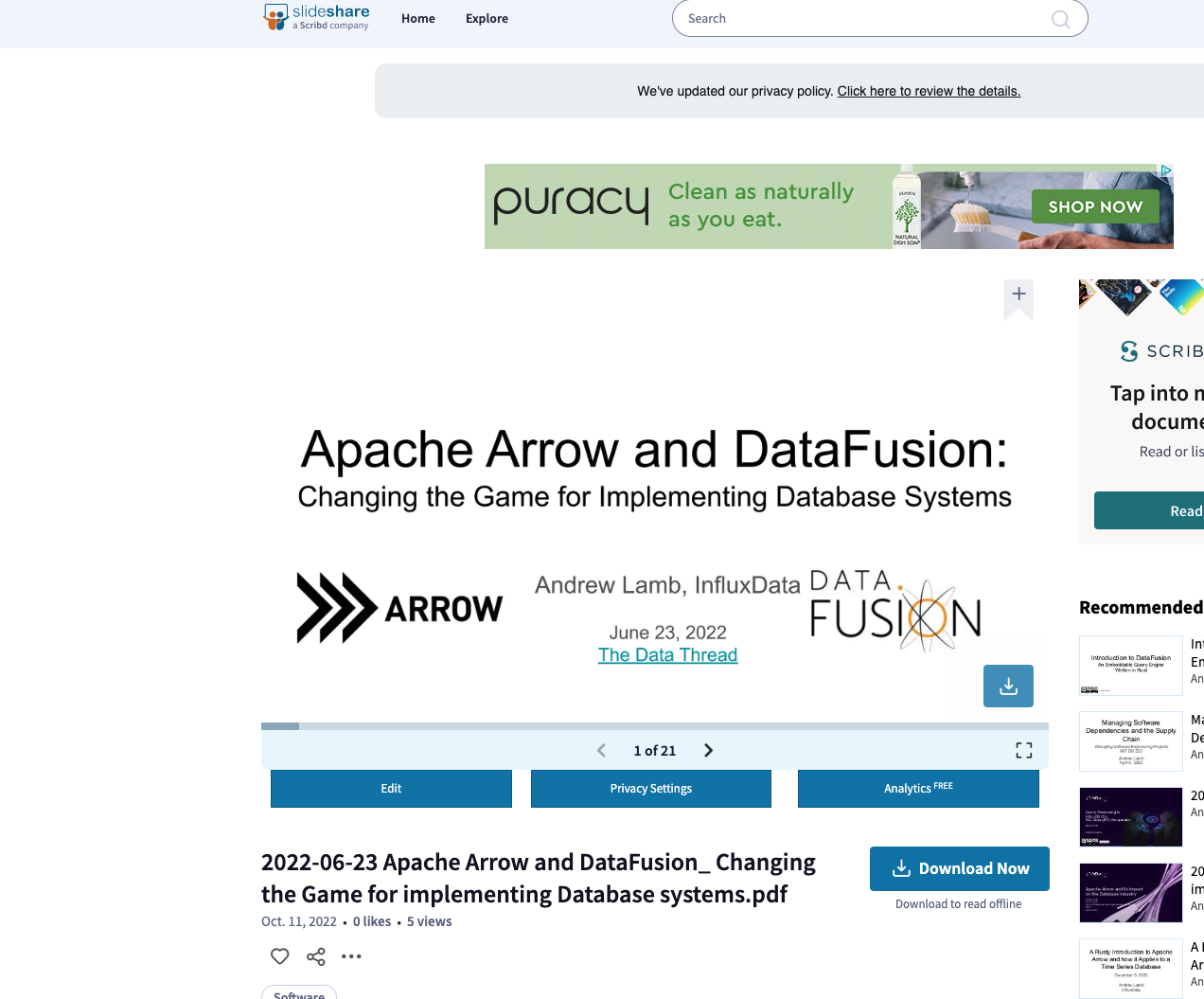
Task: Click the SlideShare logo
Action: pos(316,17)
